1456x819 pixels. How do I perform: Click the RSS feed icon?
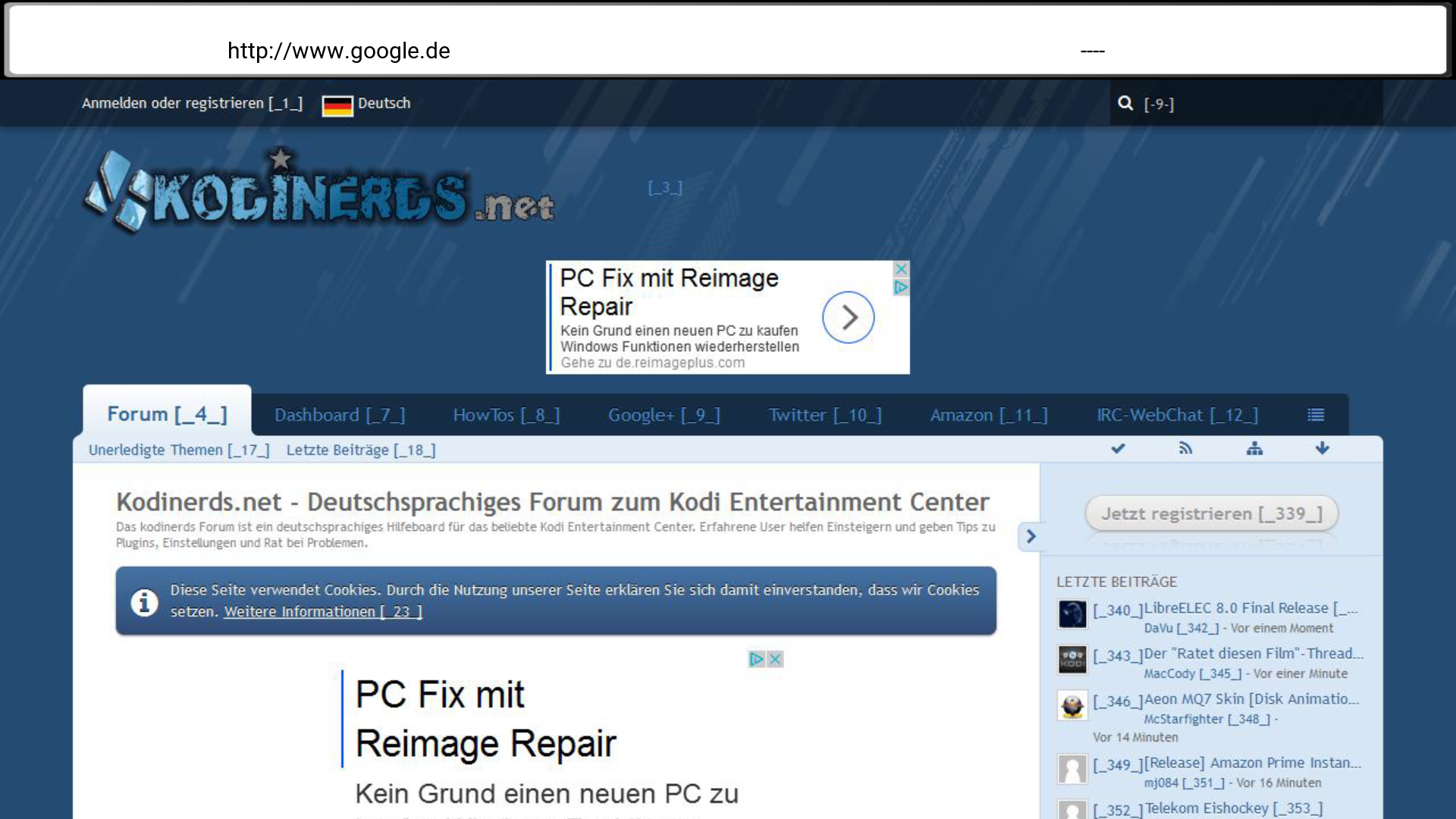coord(1186,449)
